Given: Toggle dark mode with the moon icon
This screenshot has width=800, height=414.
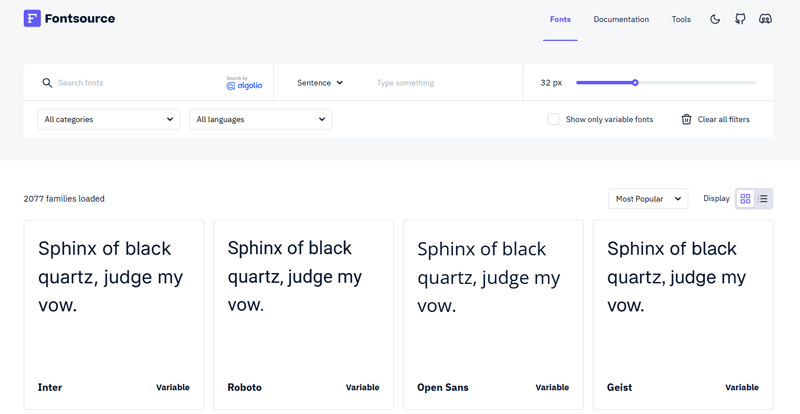Looking at the screenshot, I should coord(715,19).
